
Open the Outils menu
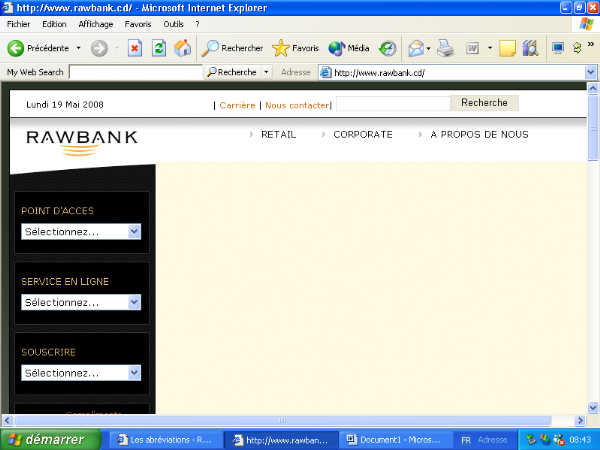pyautogui.click(x=173, y=24)
